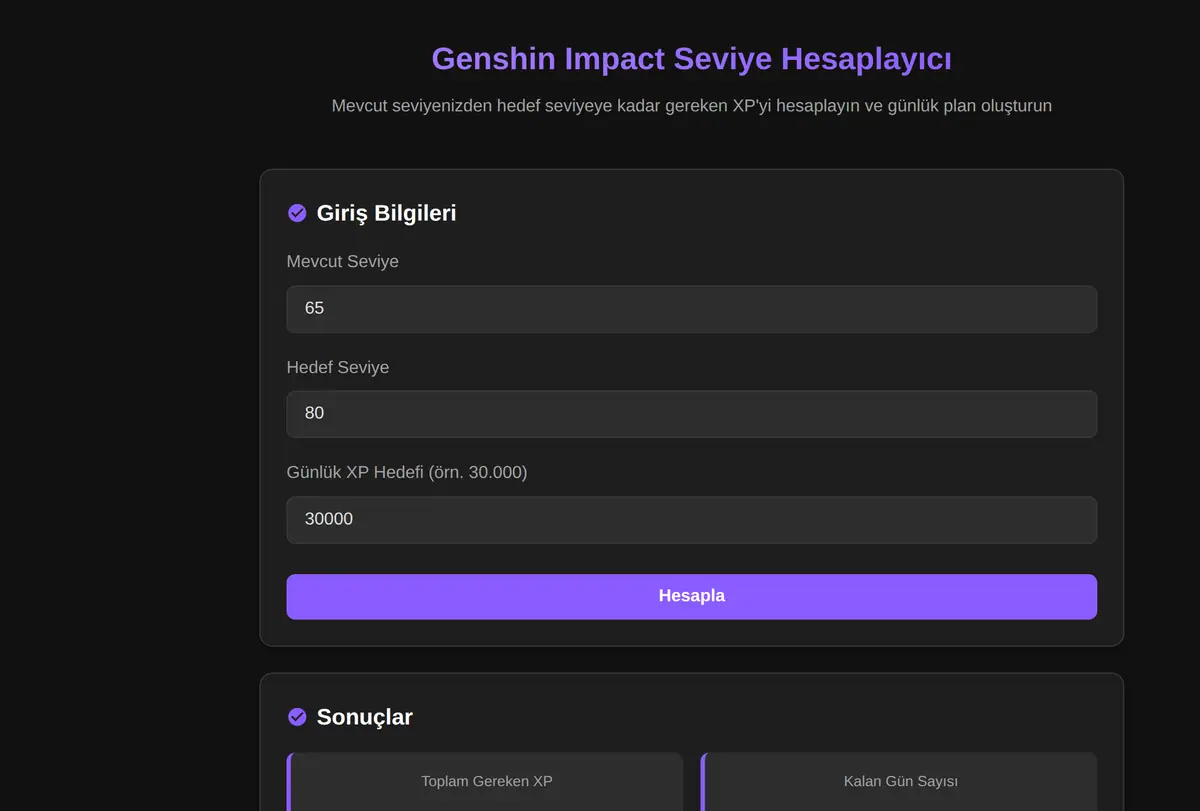Select the Kalan Gün Sayısı card
Image resolution: width=1200 pixels, height=811 pixels.
(899, 782)
